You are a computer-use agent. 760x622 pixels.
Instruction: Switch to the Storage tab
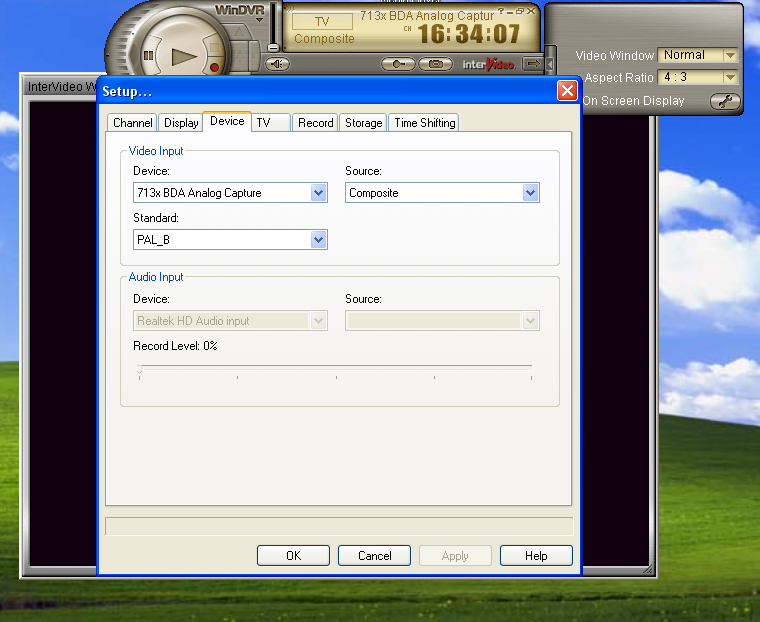click(x=364, y=123)
